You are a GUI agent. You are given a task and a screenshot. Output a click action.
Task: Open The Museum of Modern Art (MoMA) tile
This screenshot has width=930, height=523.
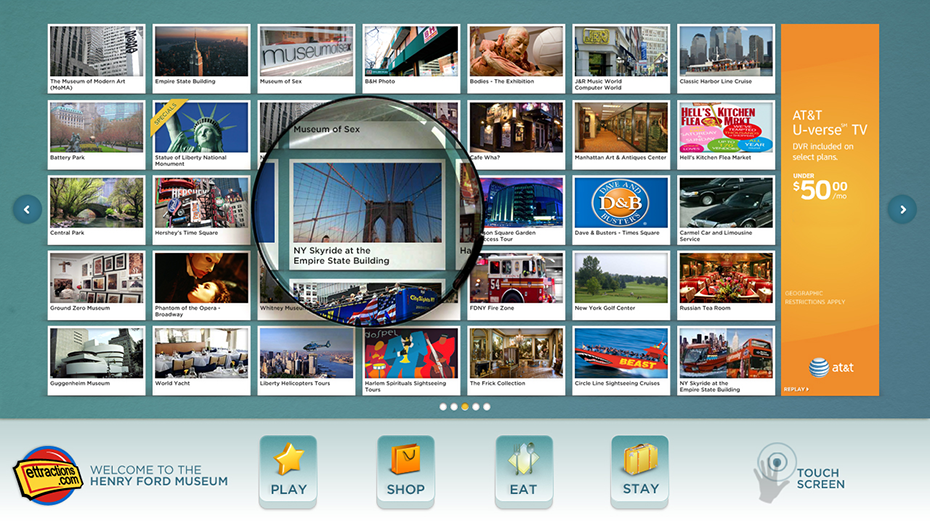pyautogui.click(x=97, y=59)
